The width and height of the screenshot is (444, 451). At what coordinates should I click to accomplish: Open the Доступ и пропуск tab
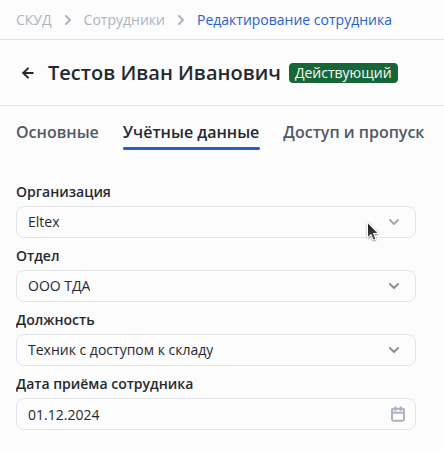354,133
